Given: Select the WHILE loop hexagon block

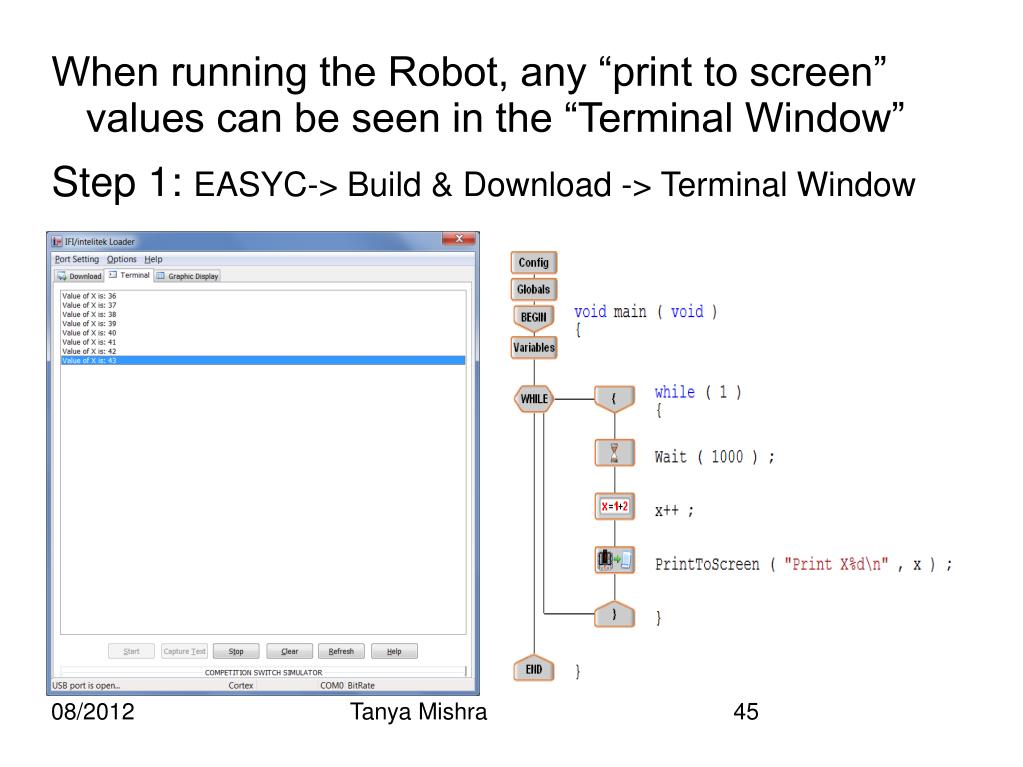Looking at the screenshot, I should (x=534, y=399).
